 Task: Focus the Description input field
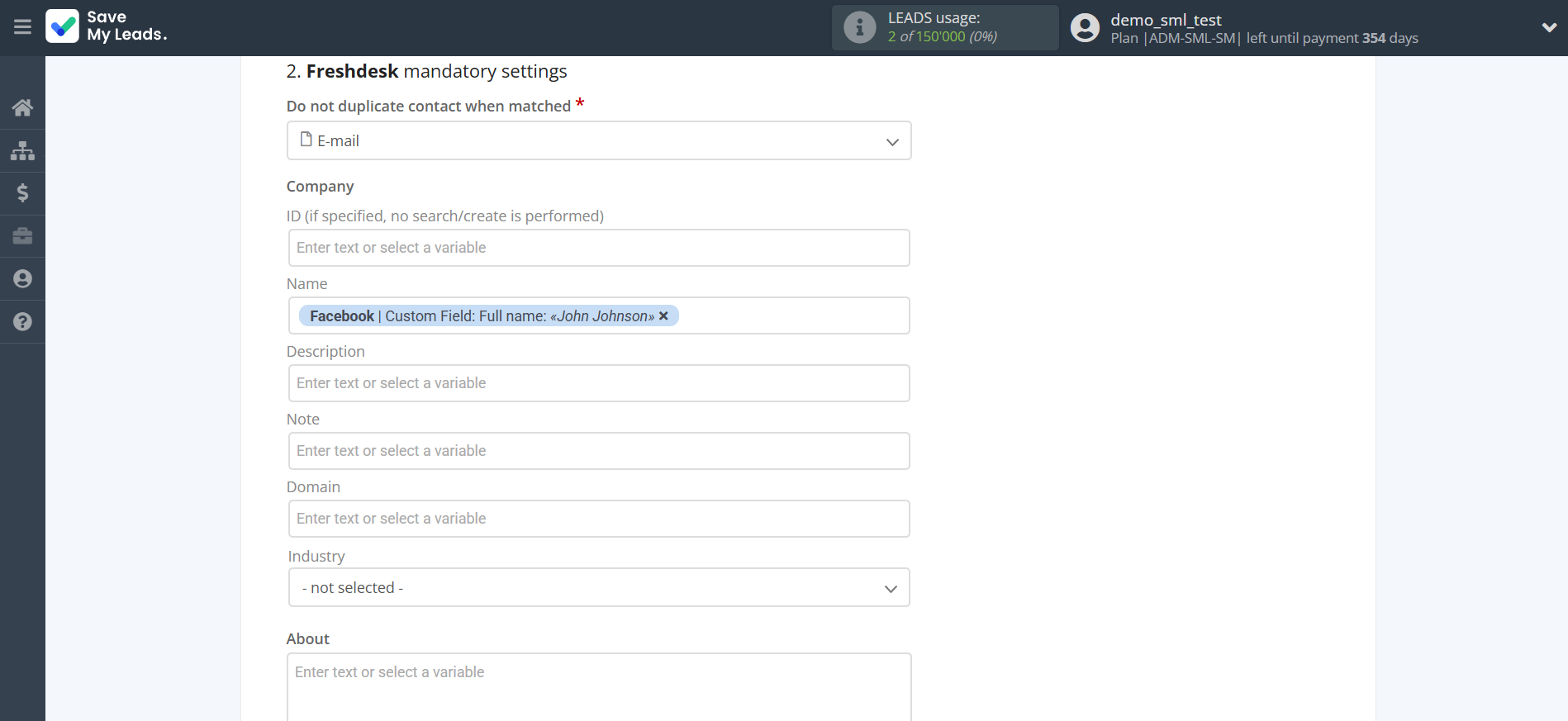click(x=598, y=383)
